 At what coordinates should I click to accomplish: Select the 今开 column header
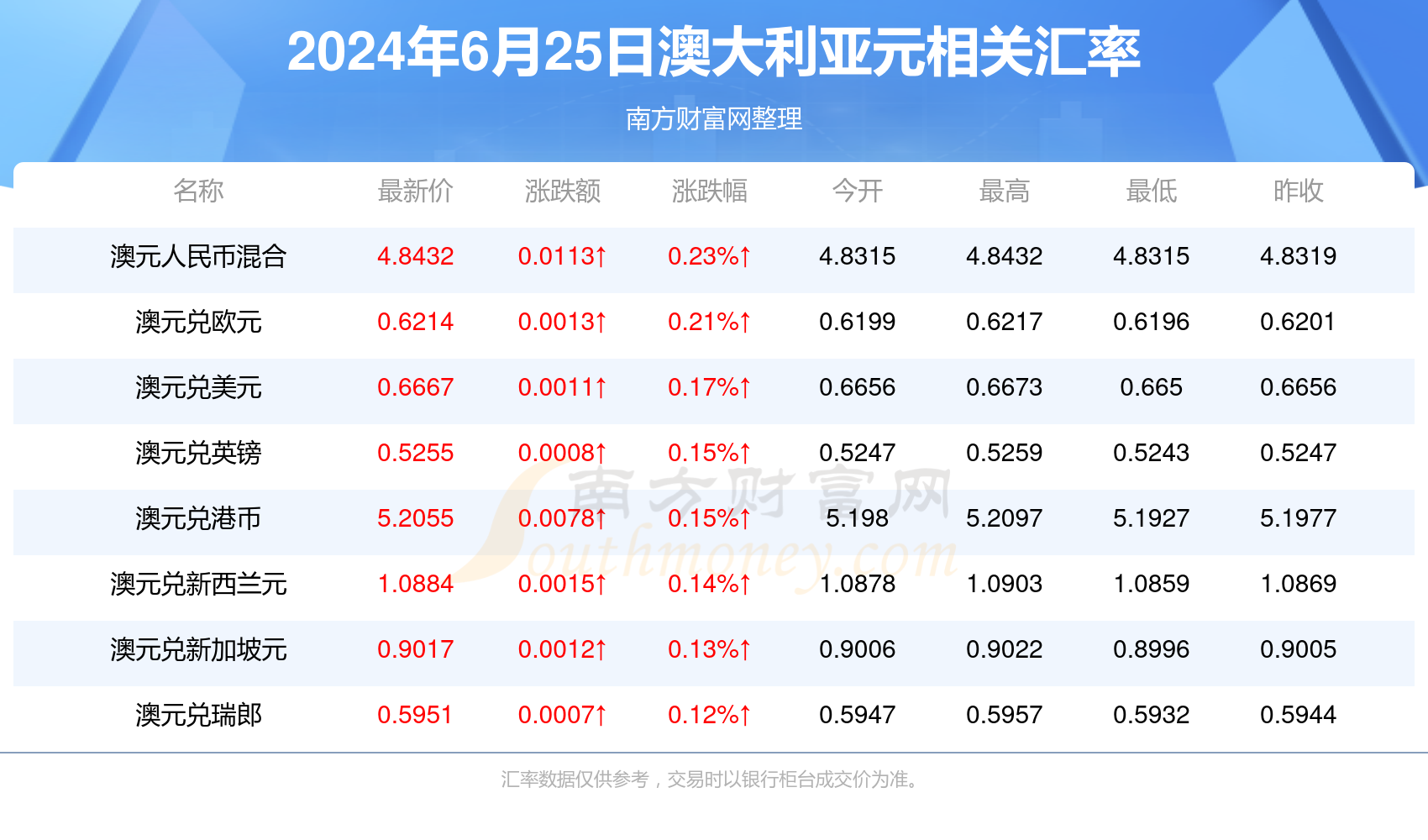pyautogui.click(x=858, y=191)
